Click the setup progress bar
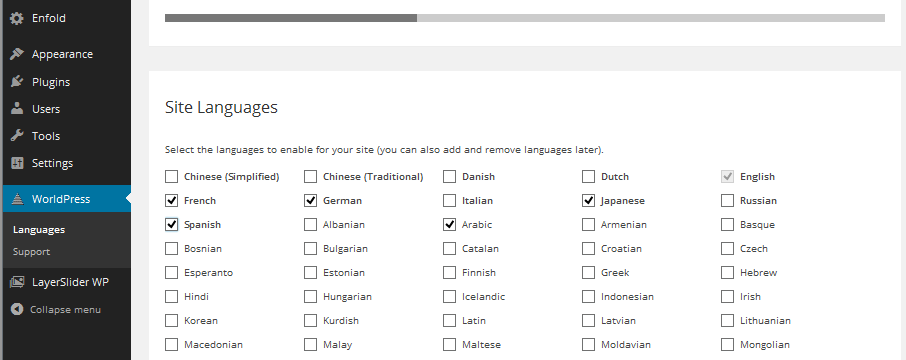 [x=525, y=18]
